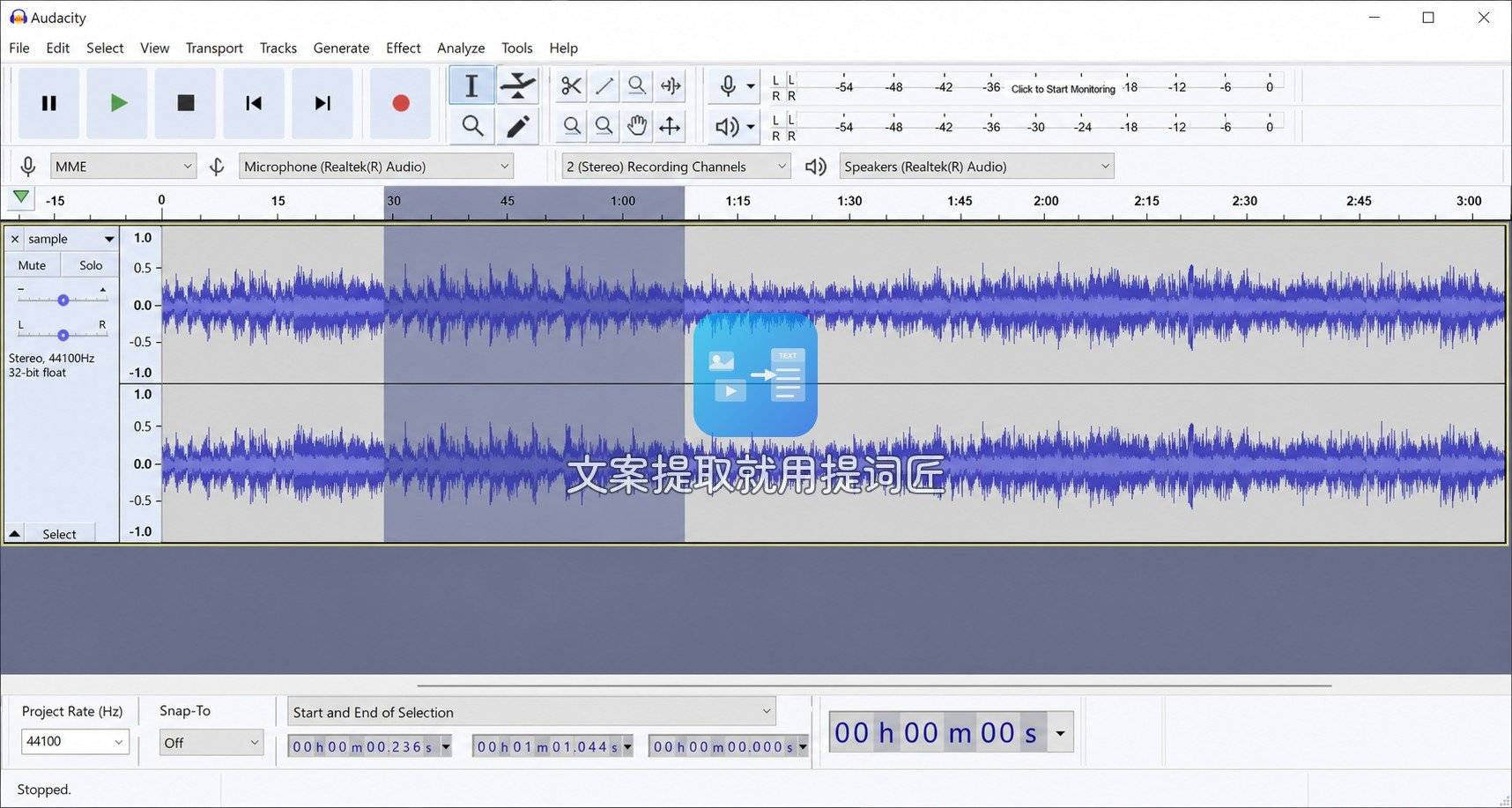Mute the sample track

tap(32, 265)
